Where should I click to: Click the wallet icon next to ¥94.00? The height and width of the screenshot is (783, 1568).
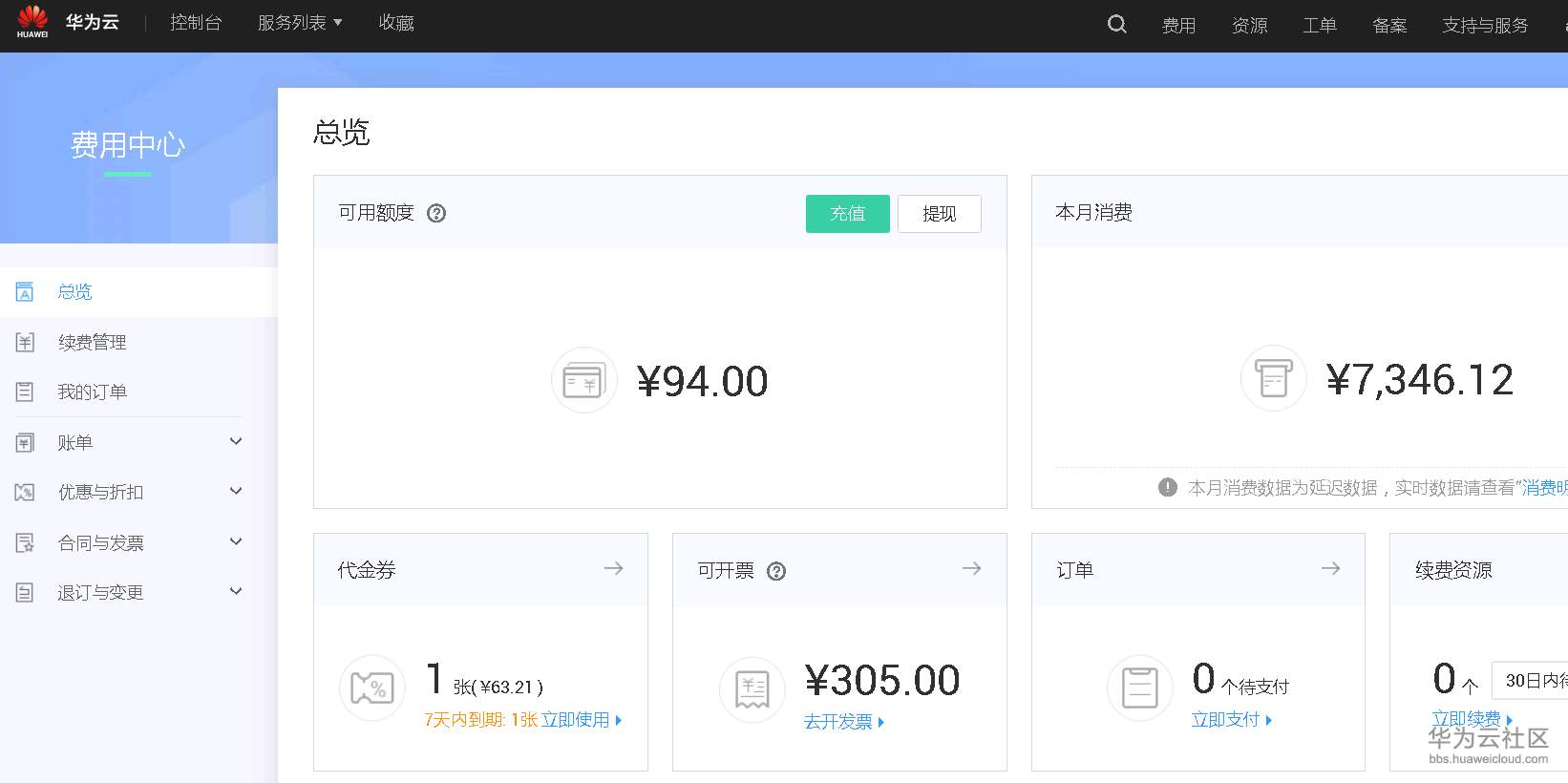point(584,380)
